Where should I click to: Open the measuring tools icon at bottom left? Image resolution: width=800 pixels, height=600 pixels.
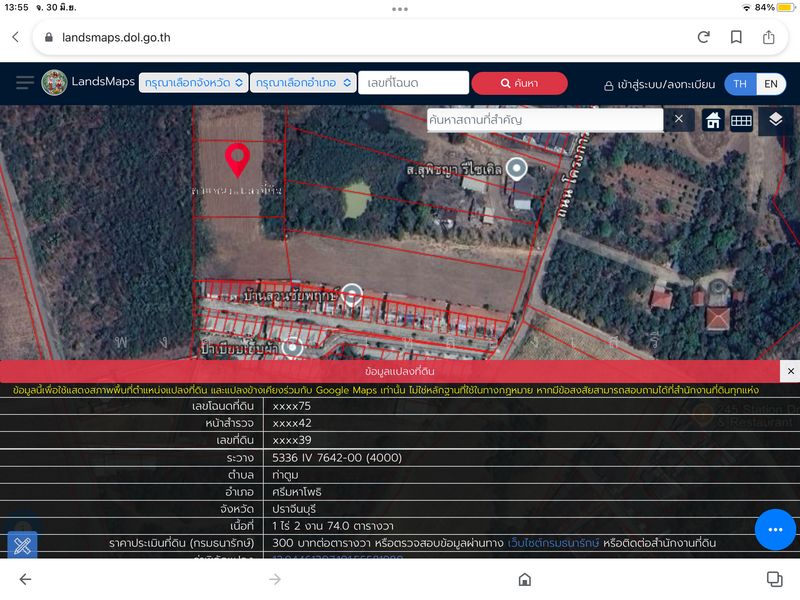[23, 546]
